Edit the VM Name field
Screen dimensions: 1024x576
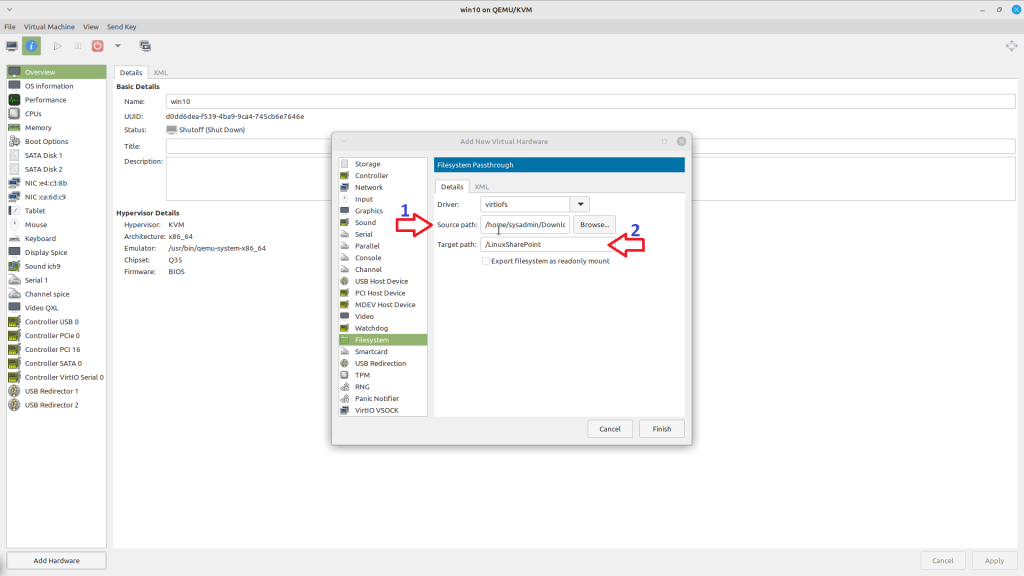(590, 101)
